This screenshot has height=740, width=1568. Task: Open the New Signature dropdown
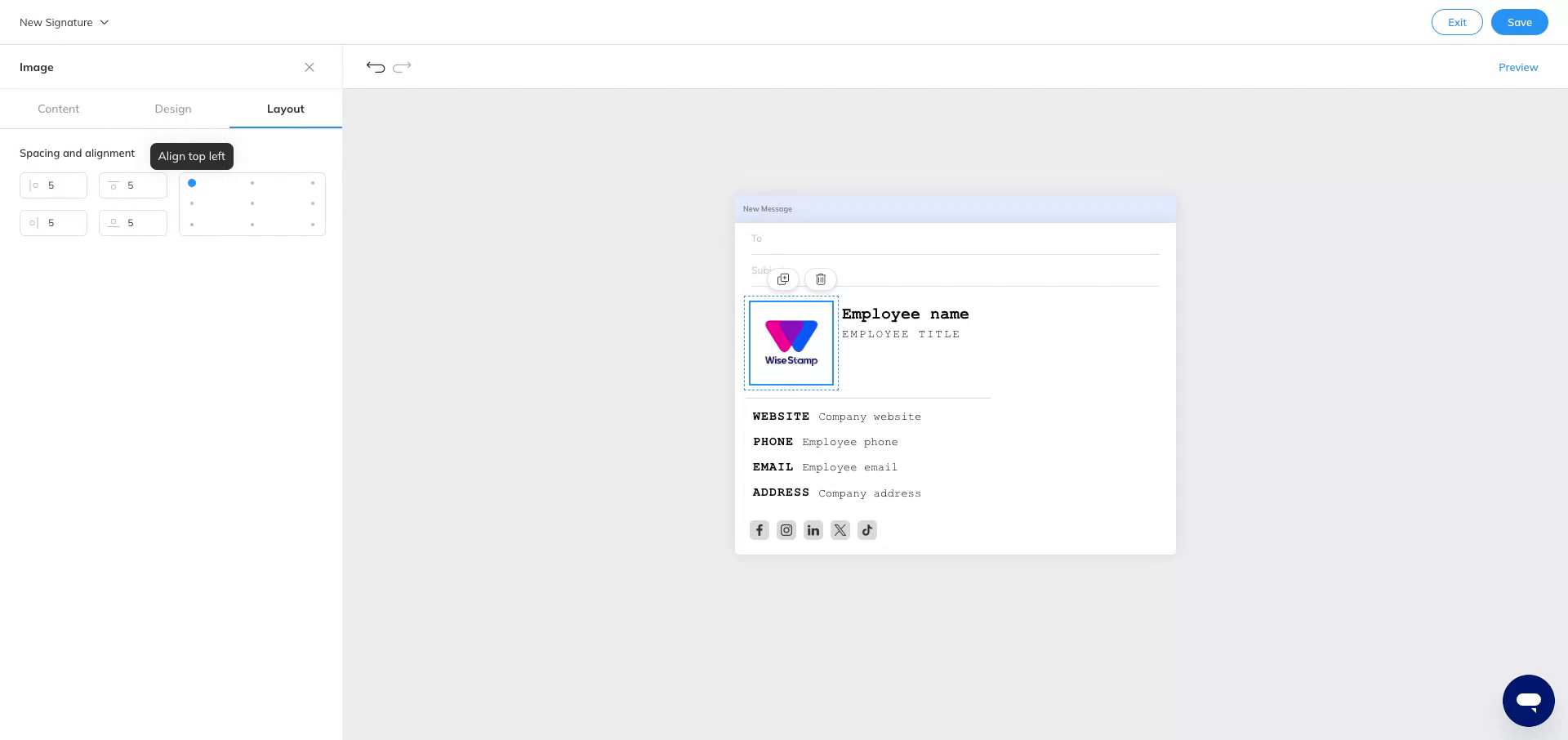(x=64, y=22)
